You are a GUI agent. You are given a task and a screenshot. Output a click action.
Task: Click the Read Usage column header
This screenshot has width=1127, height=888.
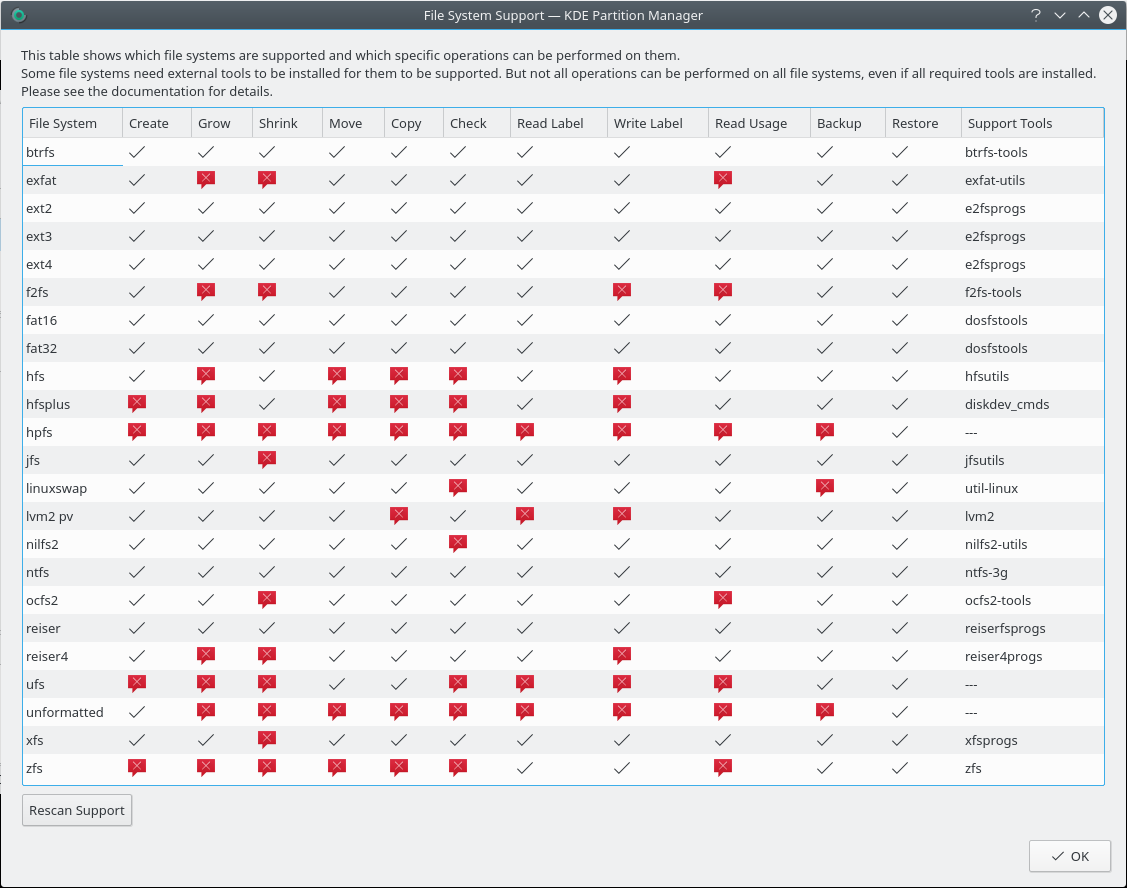tap(751, 123)
